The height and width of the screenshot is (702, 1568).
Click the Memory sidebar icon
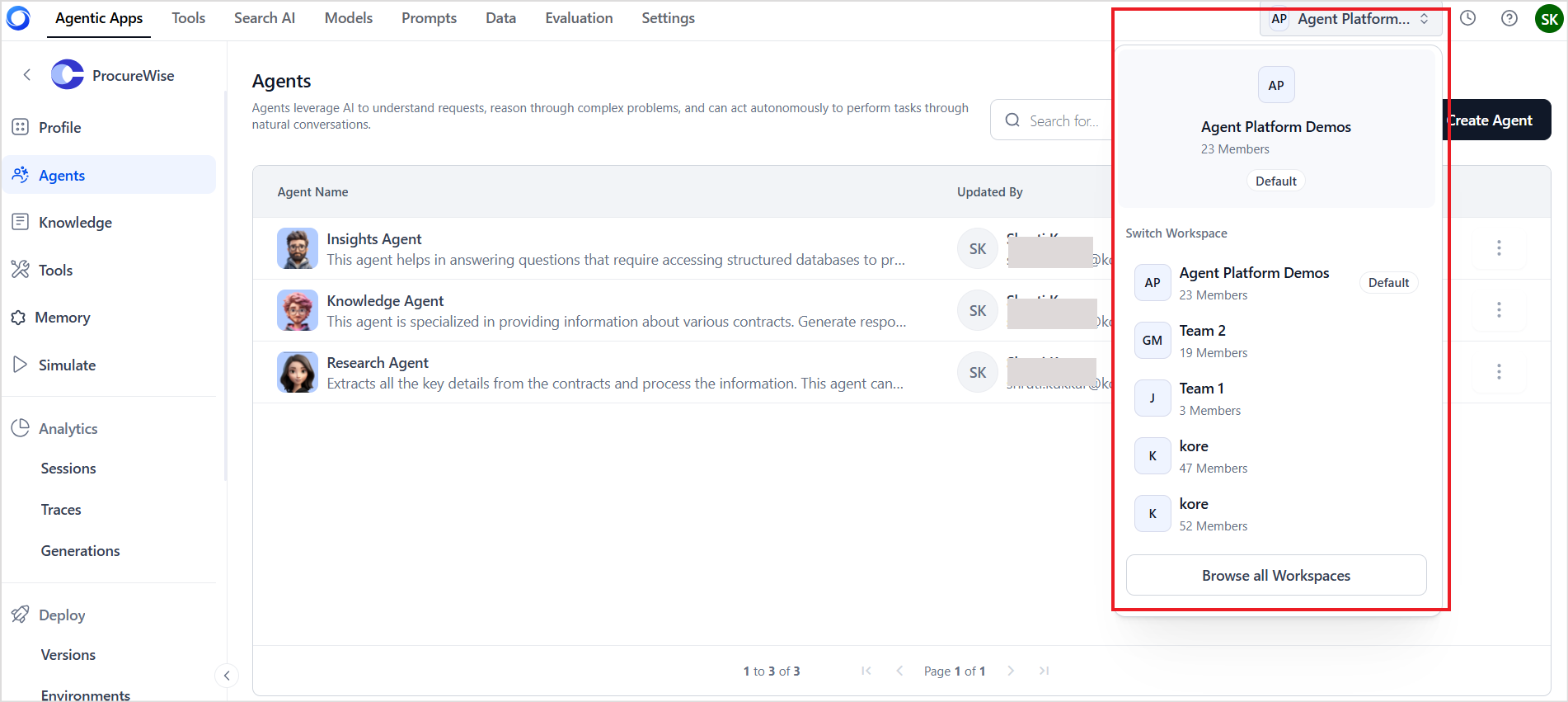click(x=19, y=318)
